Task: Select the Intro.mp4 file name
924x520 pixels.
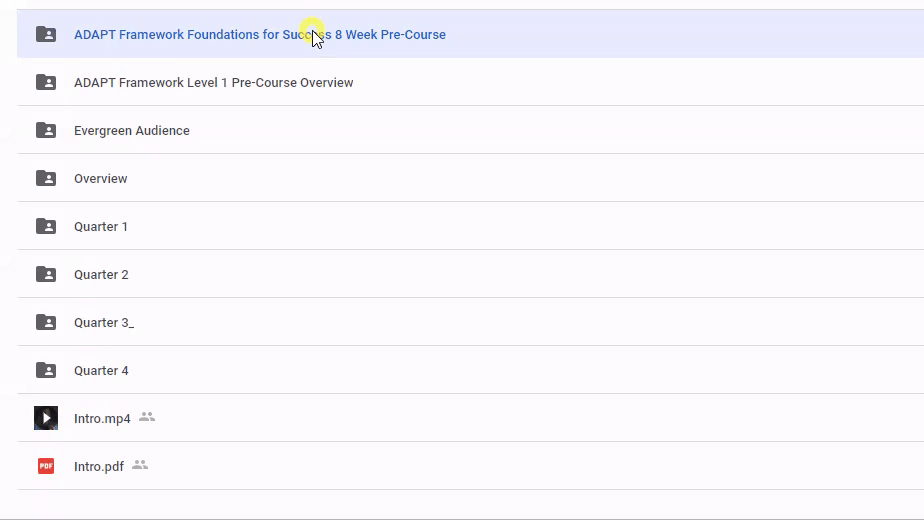Action: [102, 419]
